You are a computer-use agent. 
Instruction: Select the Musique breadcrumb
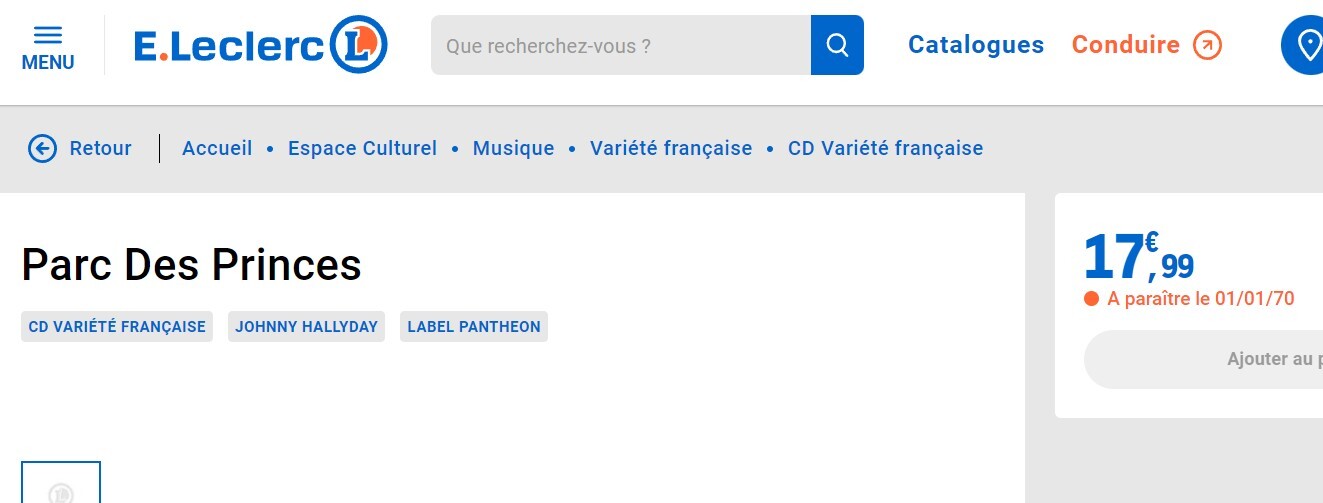coord(513,149)
